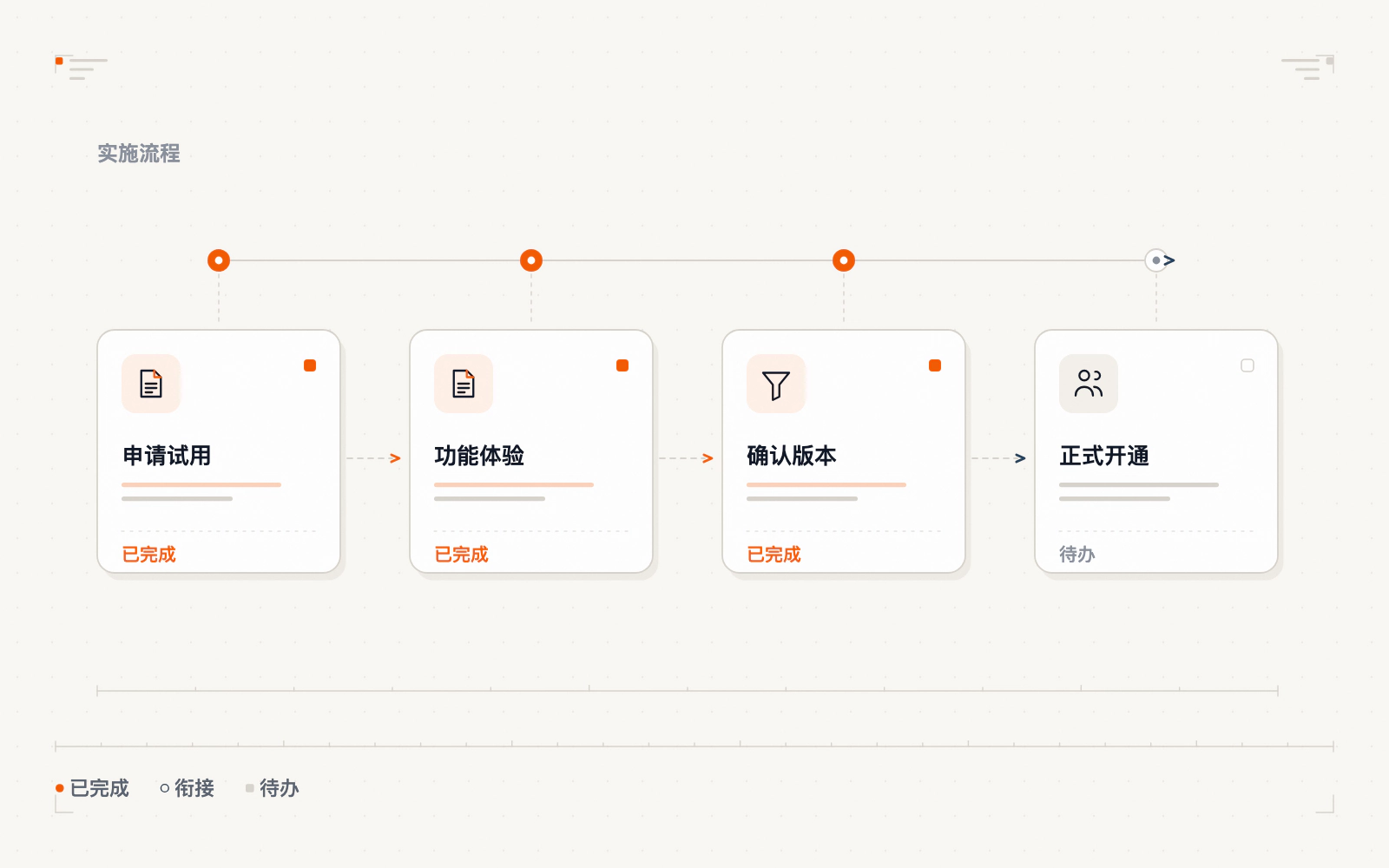Click the orange square marker on 申请试用 card
The height and width of the screenshot is (868, 1389).
[310, 365]
